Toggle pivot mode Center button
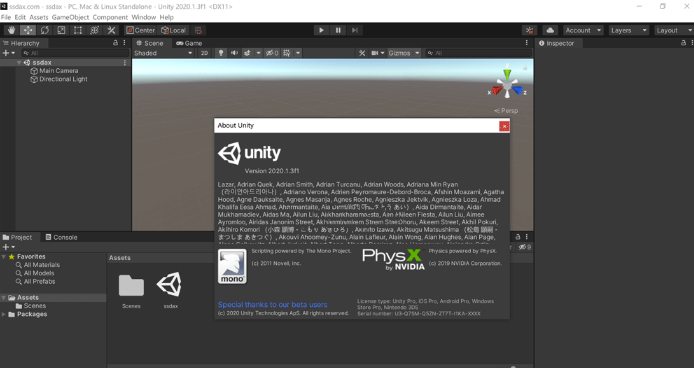Screen dimensions: 694x368 coord(141,30)
